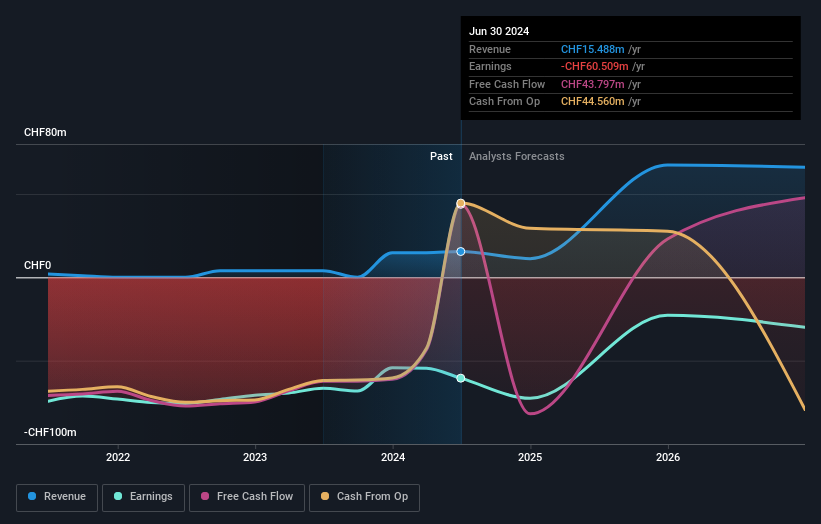
Task: Click the blue Revenue legend dot
Action: 32,496
